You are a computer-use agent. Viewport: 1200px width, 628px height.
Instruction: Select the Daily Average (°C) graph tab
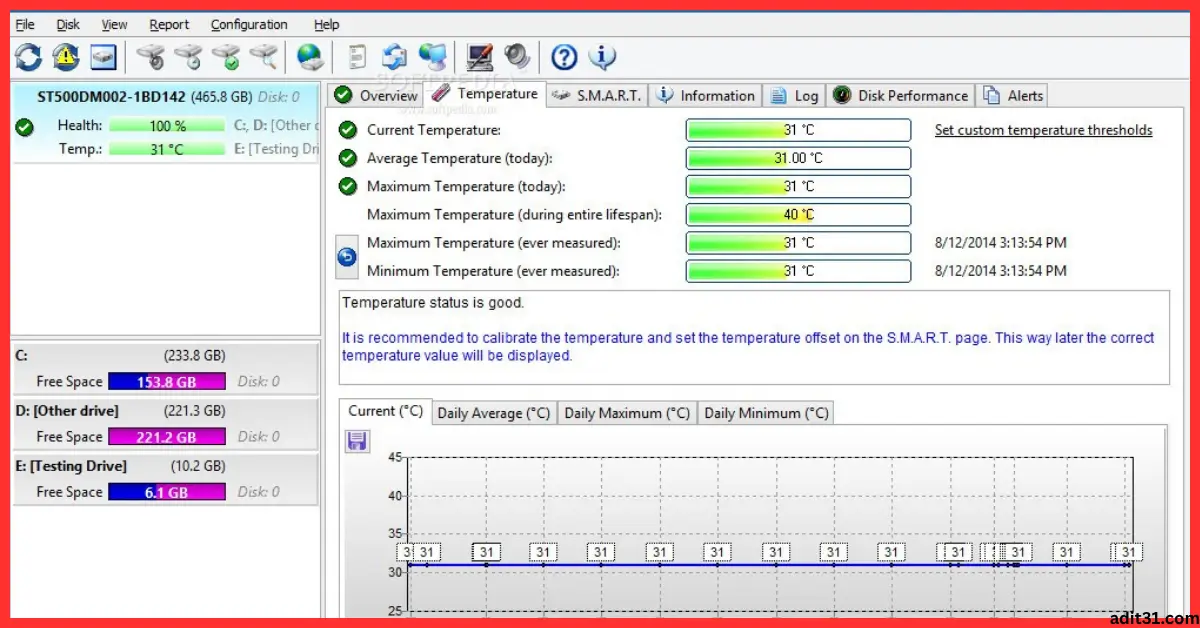[x=494, y=413]
